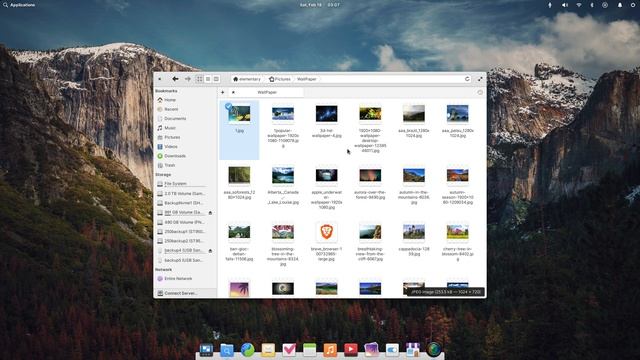Image resolution: width=640 pixels, height=360 pixels.
Task: Launch Videos from the dock
Action: tap(351, 350)
